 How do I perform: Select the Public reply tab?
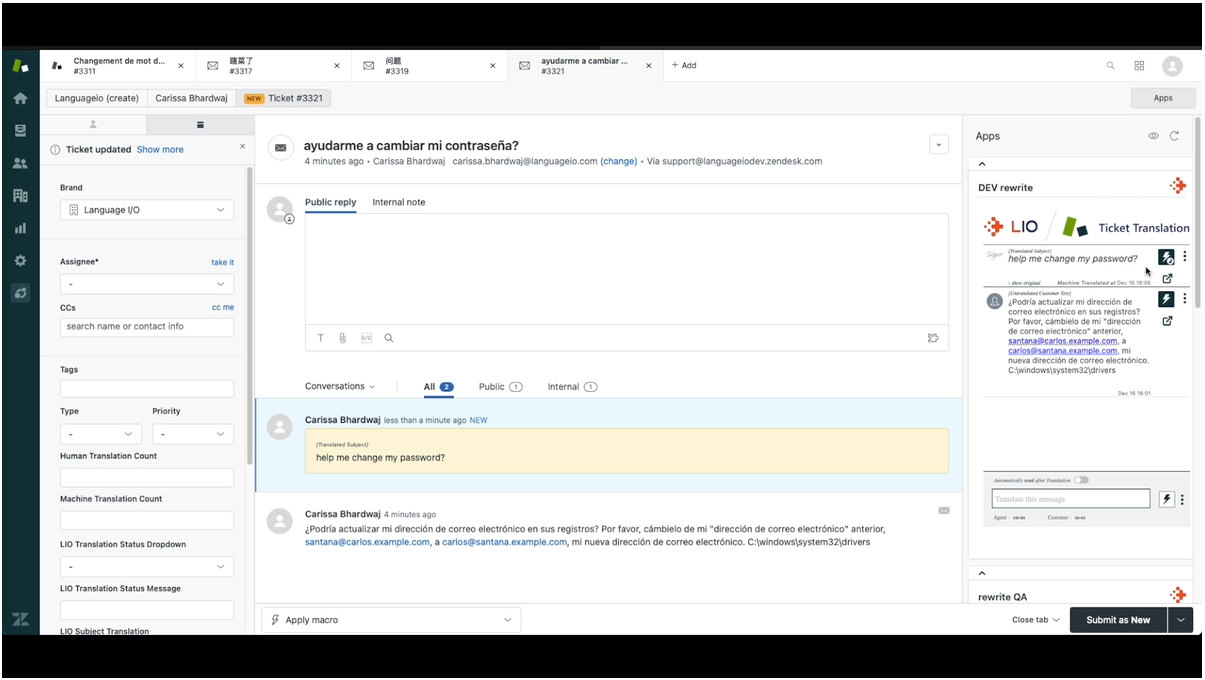(330, 202)
